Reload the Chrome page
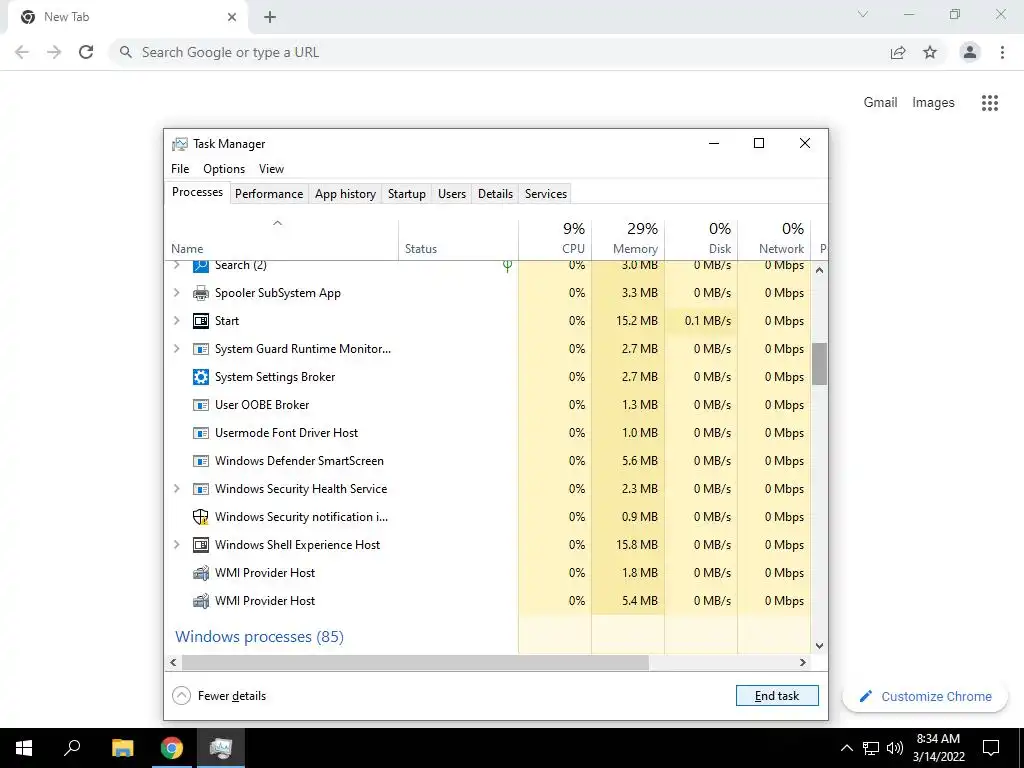 pos(86,52)
